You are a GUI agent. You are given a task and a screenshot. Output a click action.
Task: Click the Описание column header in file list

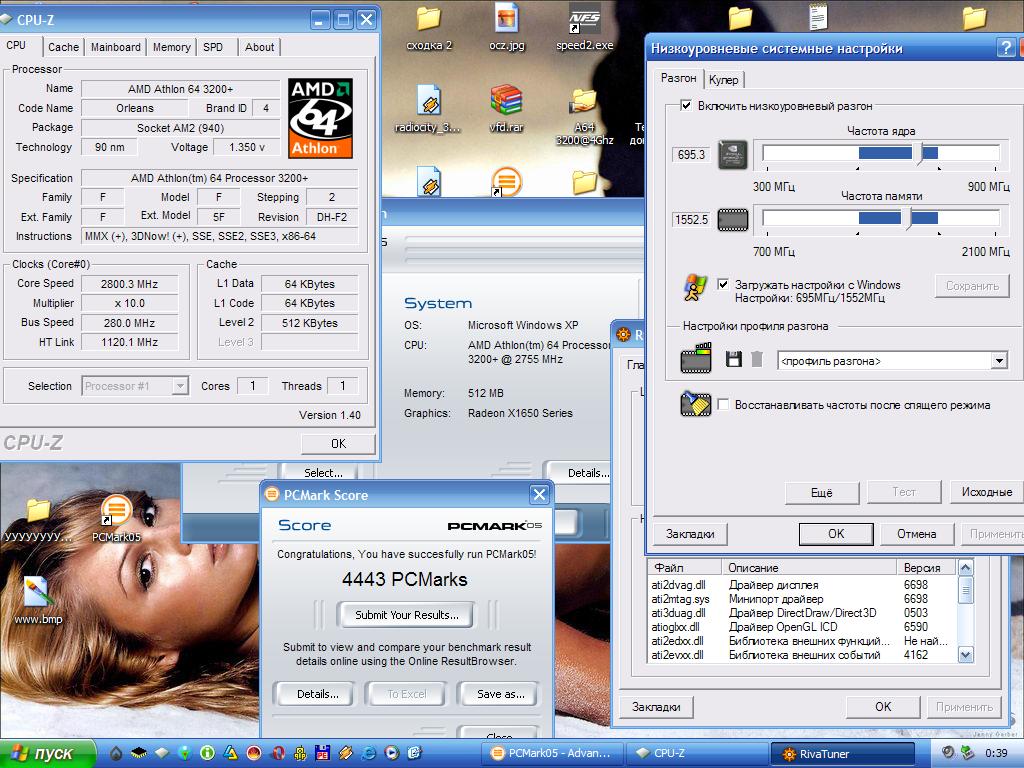[808, 568]
